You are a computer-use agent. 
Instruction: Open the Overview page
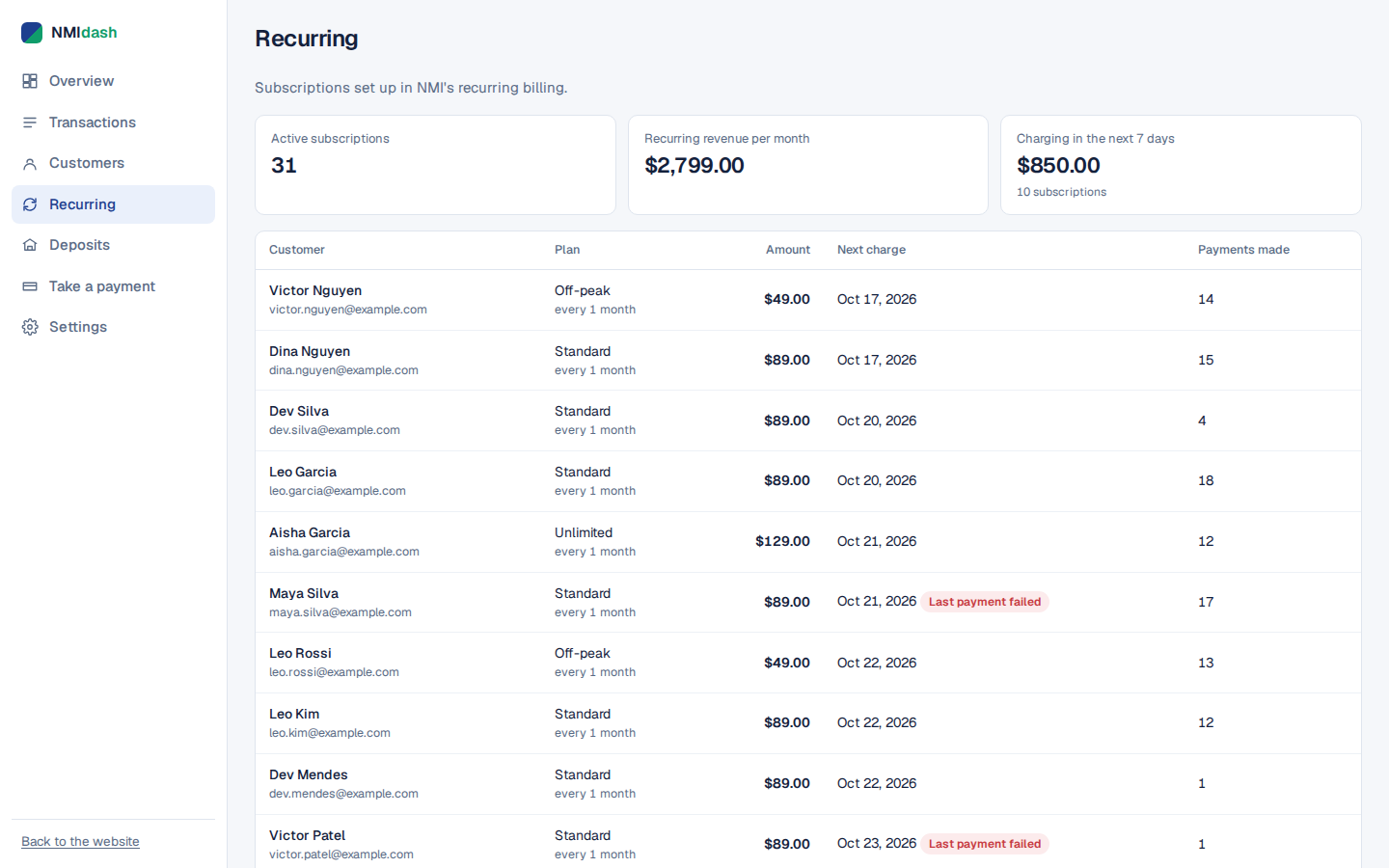coord(113,81)
